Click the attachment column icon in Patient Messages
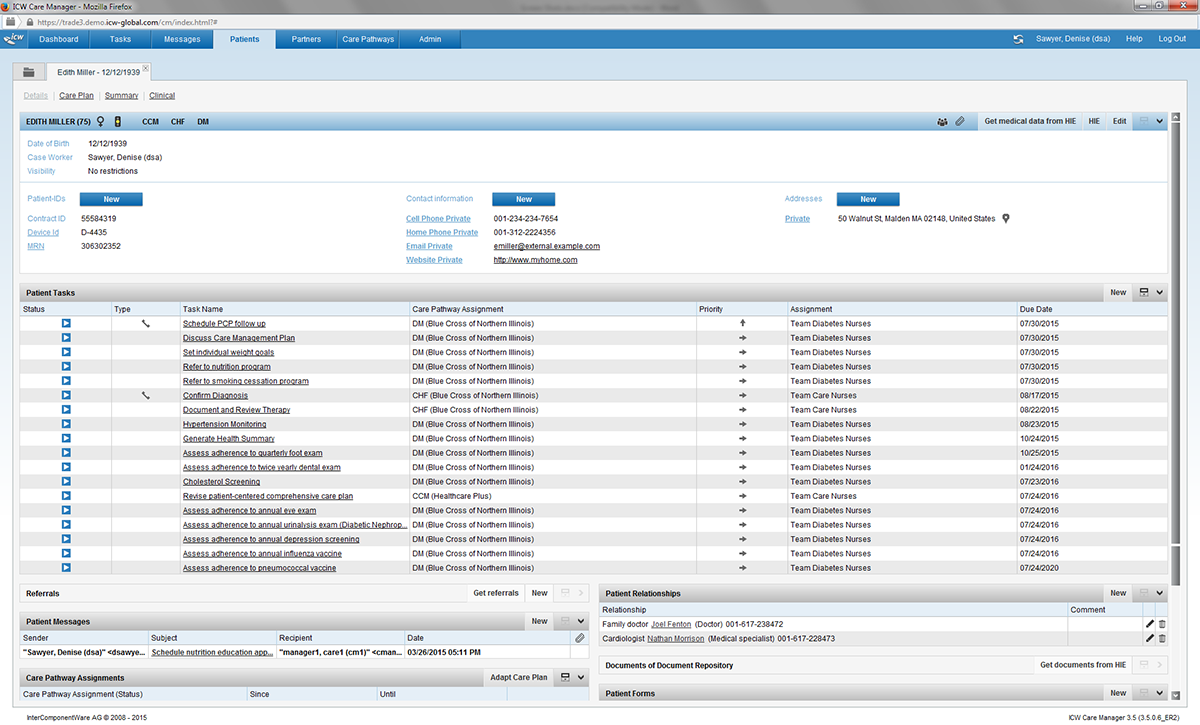The height and width of the screenshot is (725, 1200). pos(580,637)
